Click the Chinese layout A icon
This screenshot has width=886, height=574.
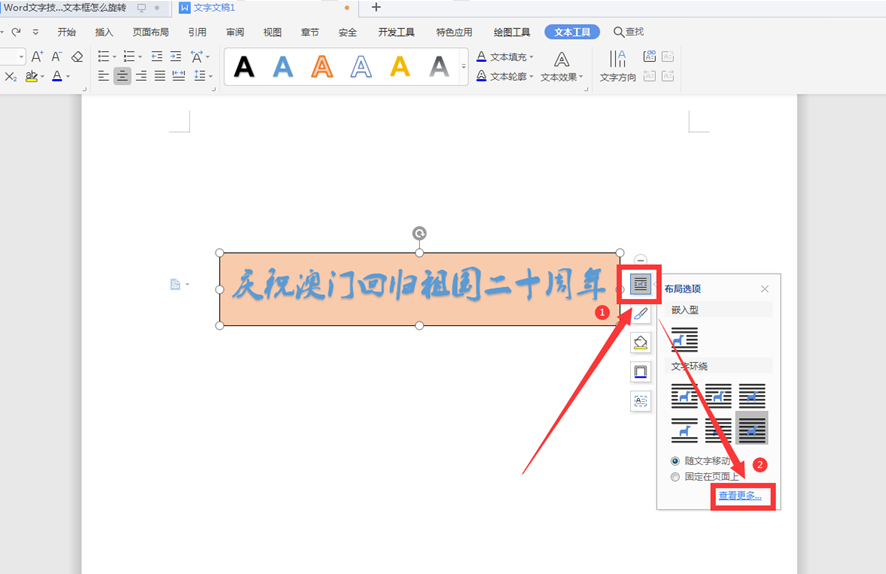(197, 56)
